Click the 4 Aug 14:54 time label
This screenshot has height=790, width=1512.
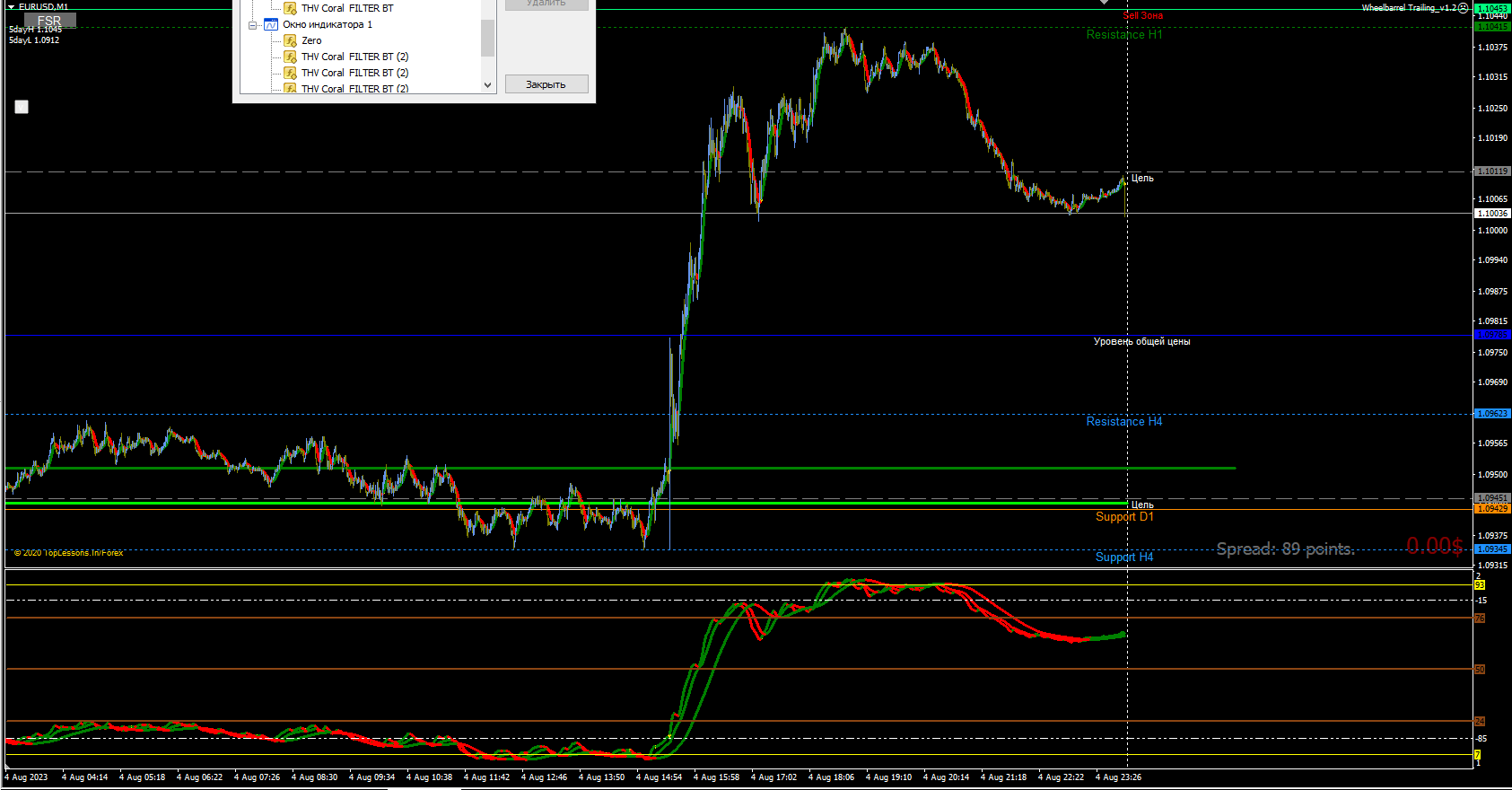(659, 777)
